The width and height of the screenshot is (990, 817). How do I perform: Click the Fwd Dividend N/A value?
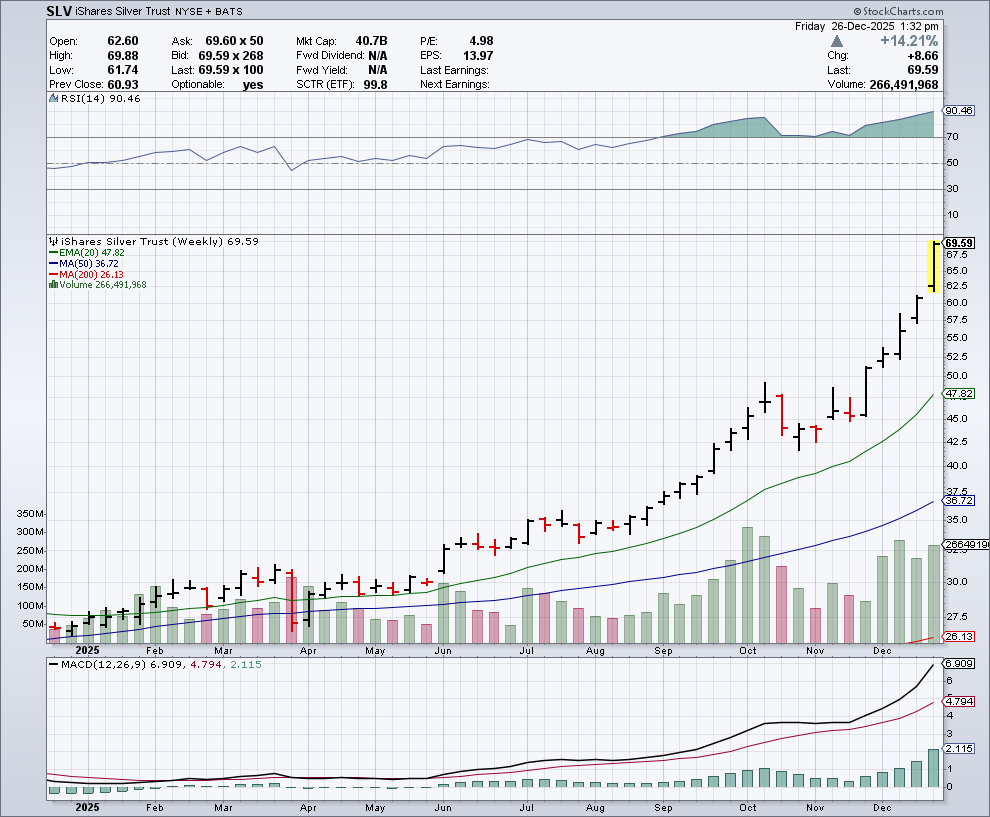click(378, 56)
